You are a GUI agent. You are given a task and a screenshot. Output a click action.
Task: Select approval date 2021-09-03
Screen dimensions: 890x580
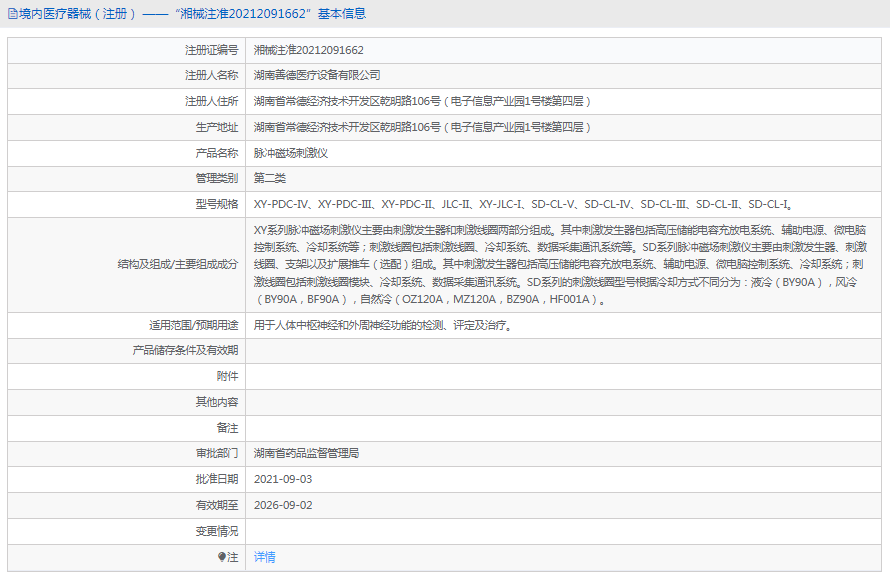283,479
